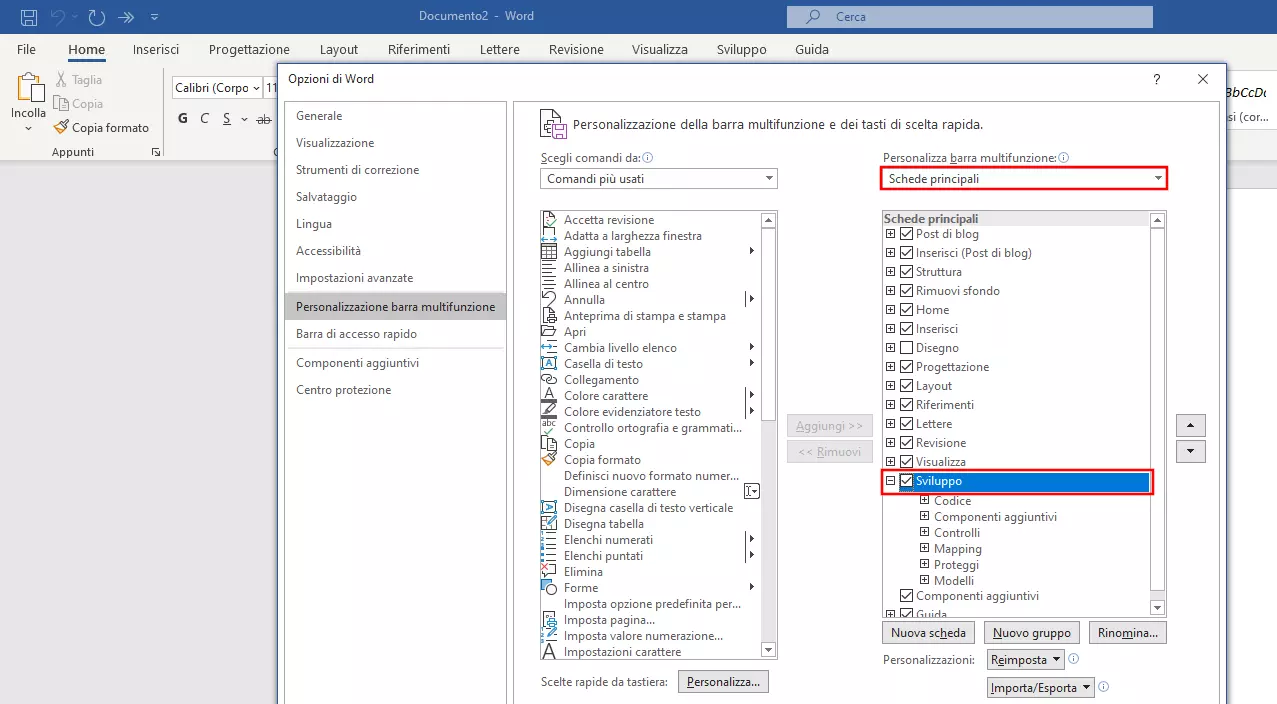The width and height of the screenshot is (1277, 704).
Task: Select Collegamento command icon
Action: [548, 379]
